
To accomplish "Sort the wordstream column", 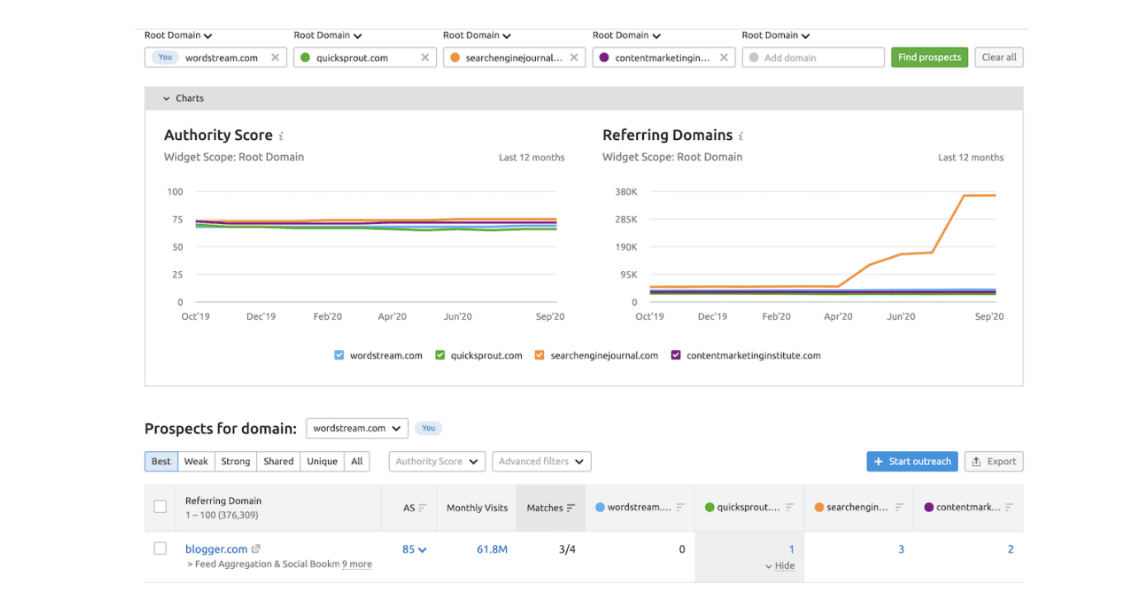I will click(x=680, y=508).
